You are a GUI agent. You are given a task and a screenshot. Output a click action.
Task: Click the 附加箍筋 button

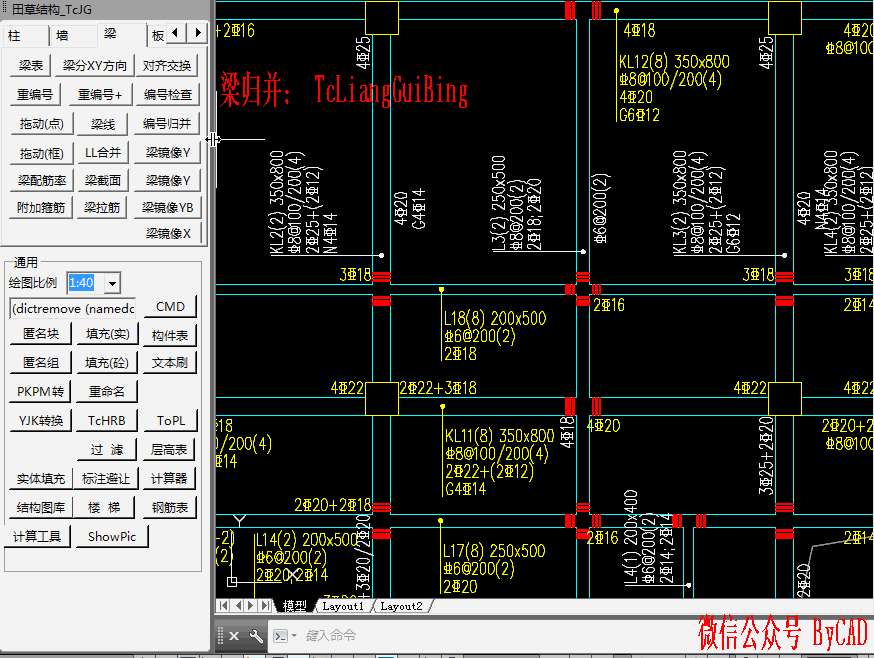click(41, 208)
